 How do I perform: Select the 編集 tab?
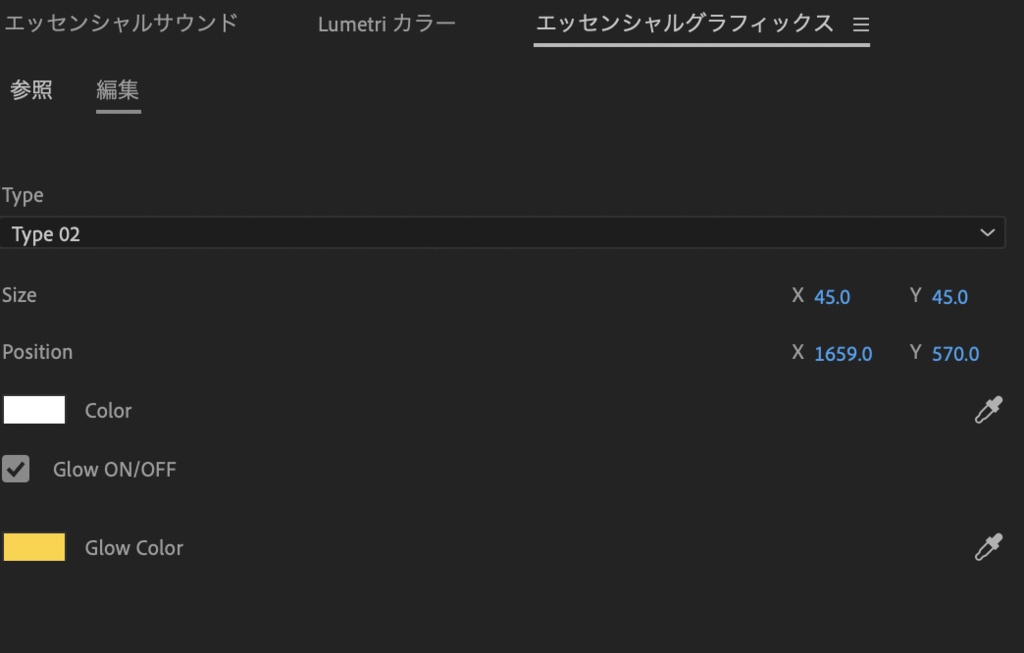click(x=117, y=89)
